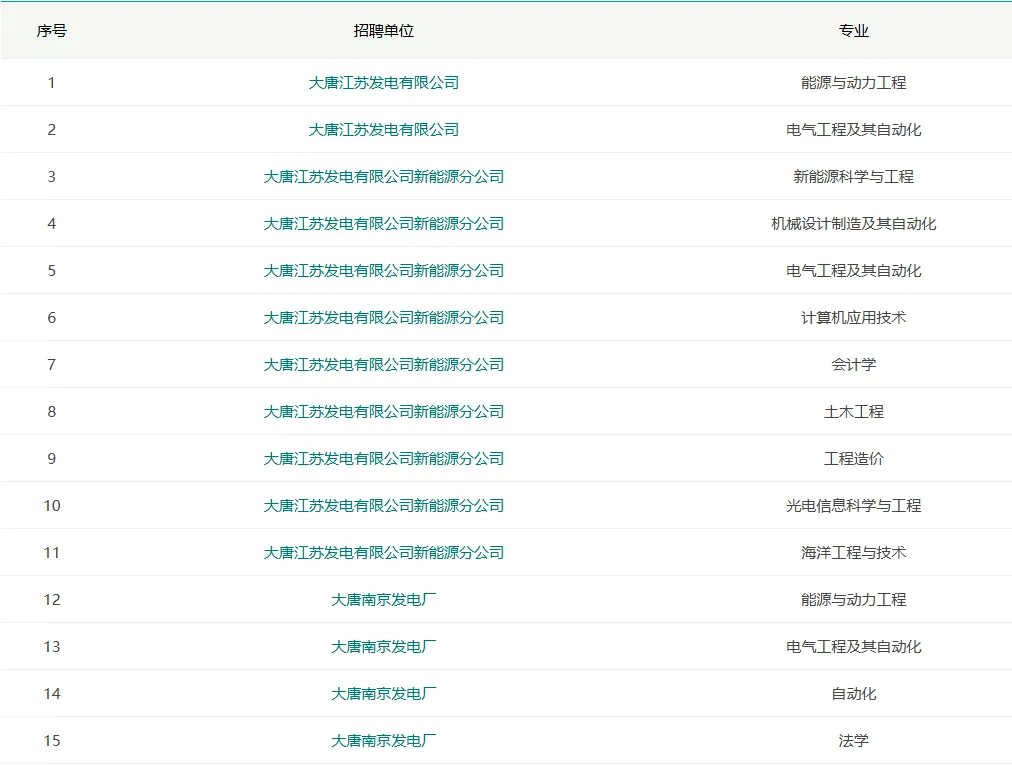Select the 自动化 cell in row 14

853,694
